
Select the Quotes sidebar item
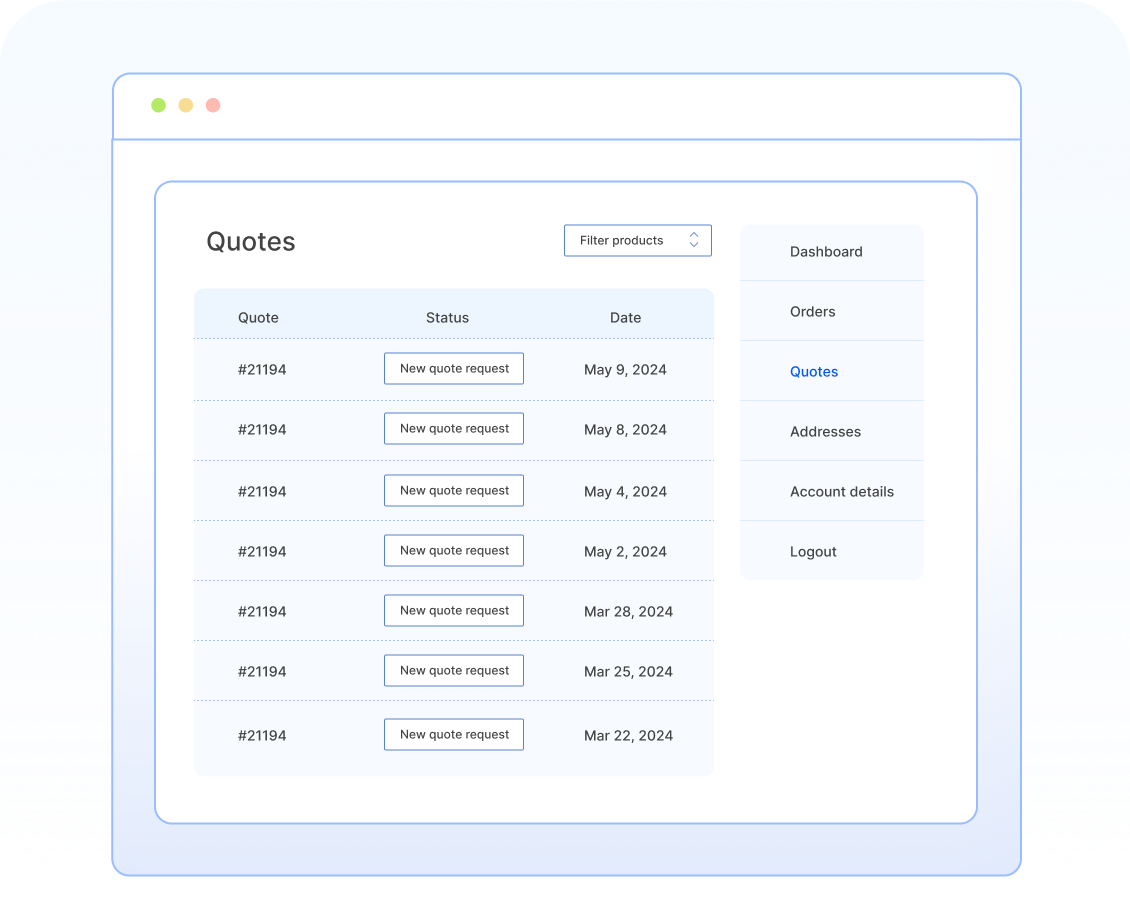click(x=813, y=371)
